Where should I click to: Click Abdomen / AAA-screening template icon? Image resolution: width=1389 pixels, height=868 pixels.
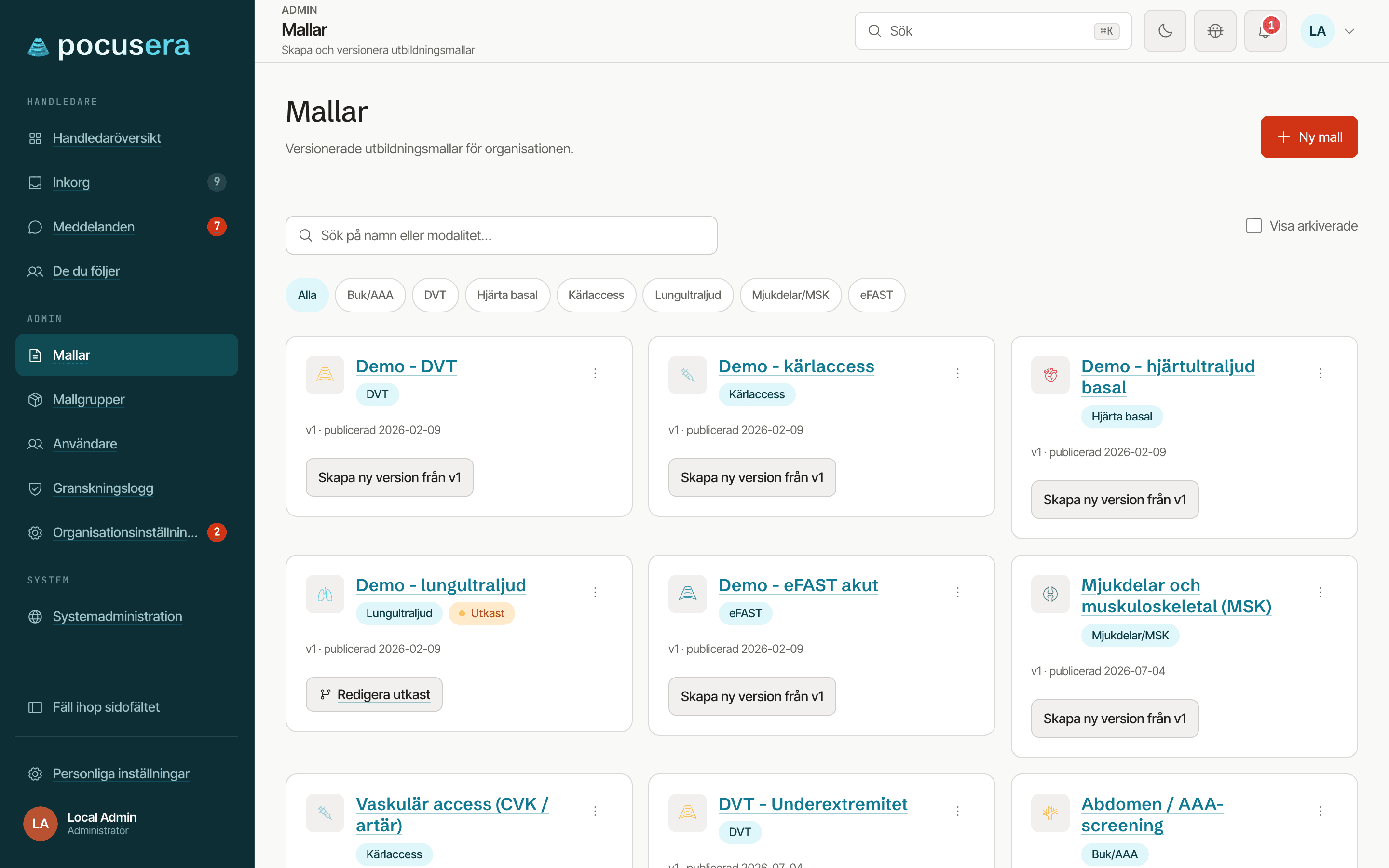pos(1050,813)
